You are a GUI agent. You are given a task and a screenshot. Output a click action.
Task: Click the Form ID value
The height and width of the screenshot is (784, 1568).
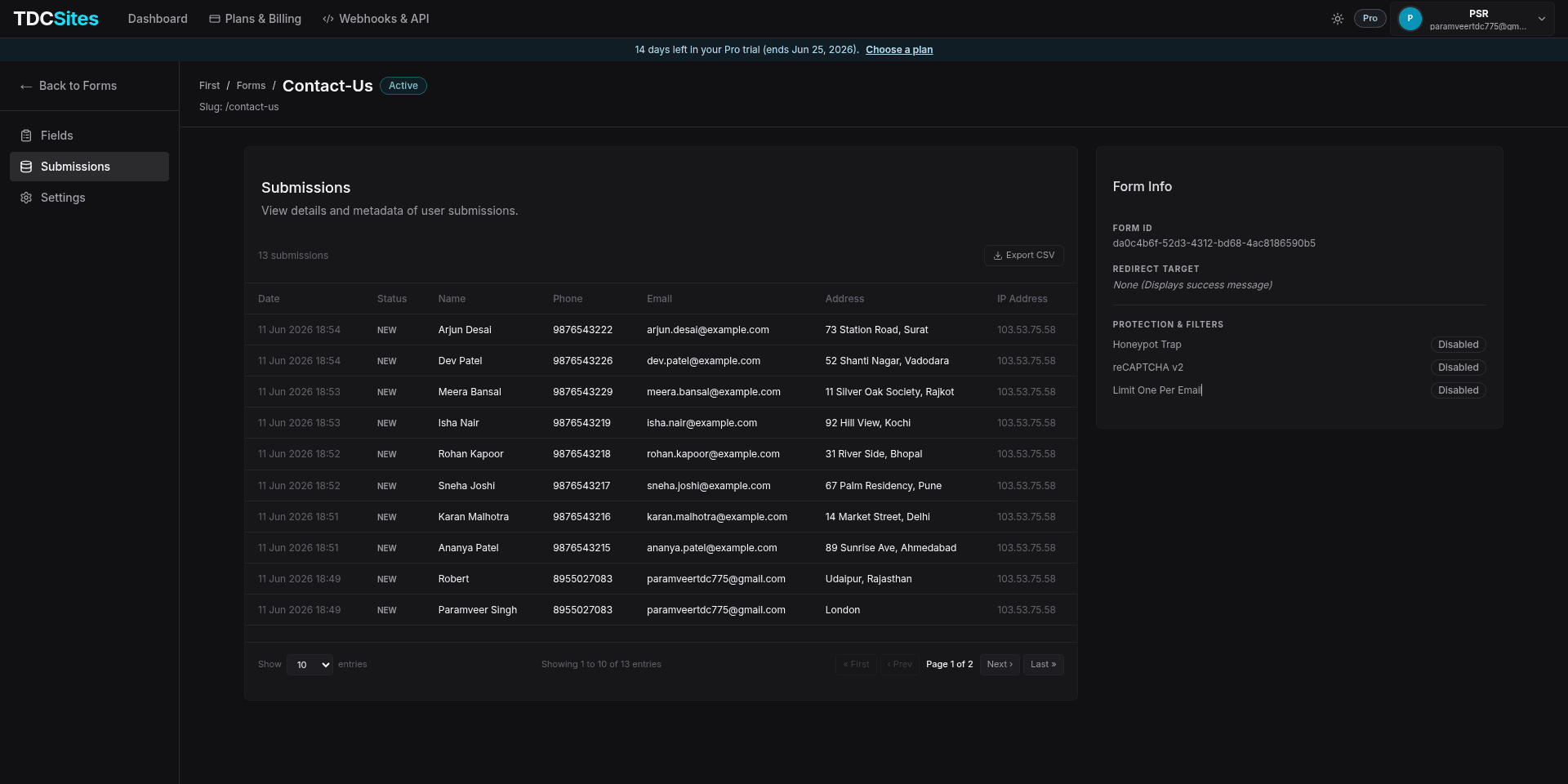click(1214, 243)
